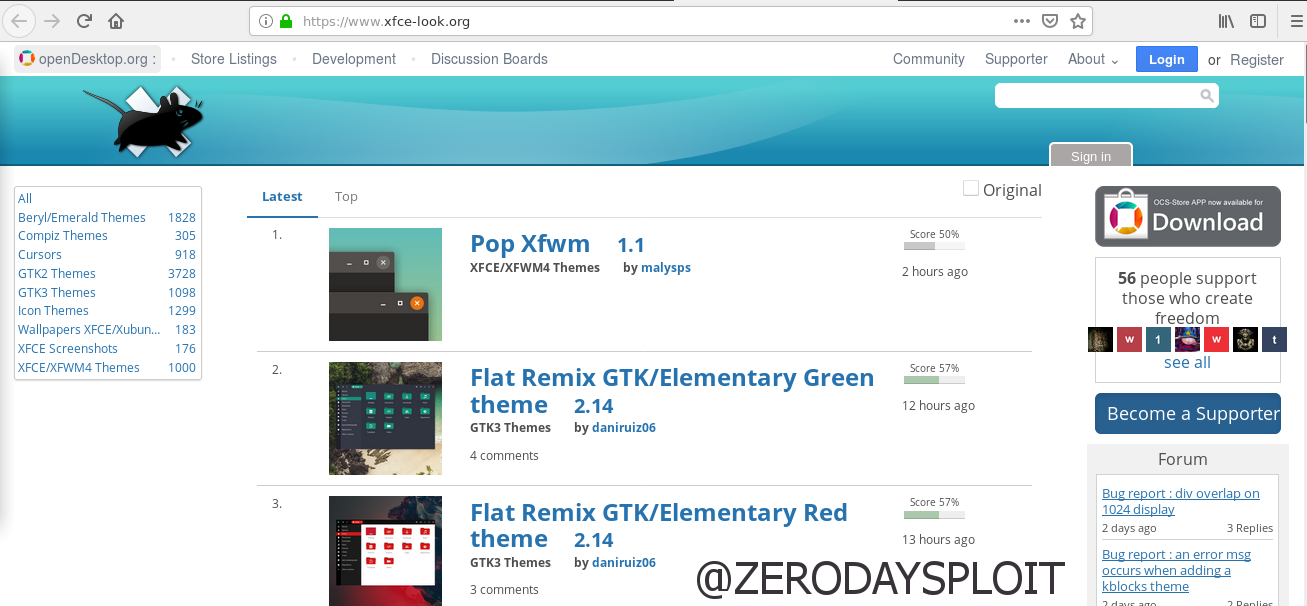Open Discussion Boards menu item
Viewport: 1307px width, 606px height.
pos(489,59)
